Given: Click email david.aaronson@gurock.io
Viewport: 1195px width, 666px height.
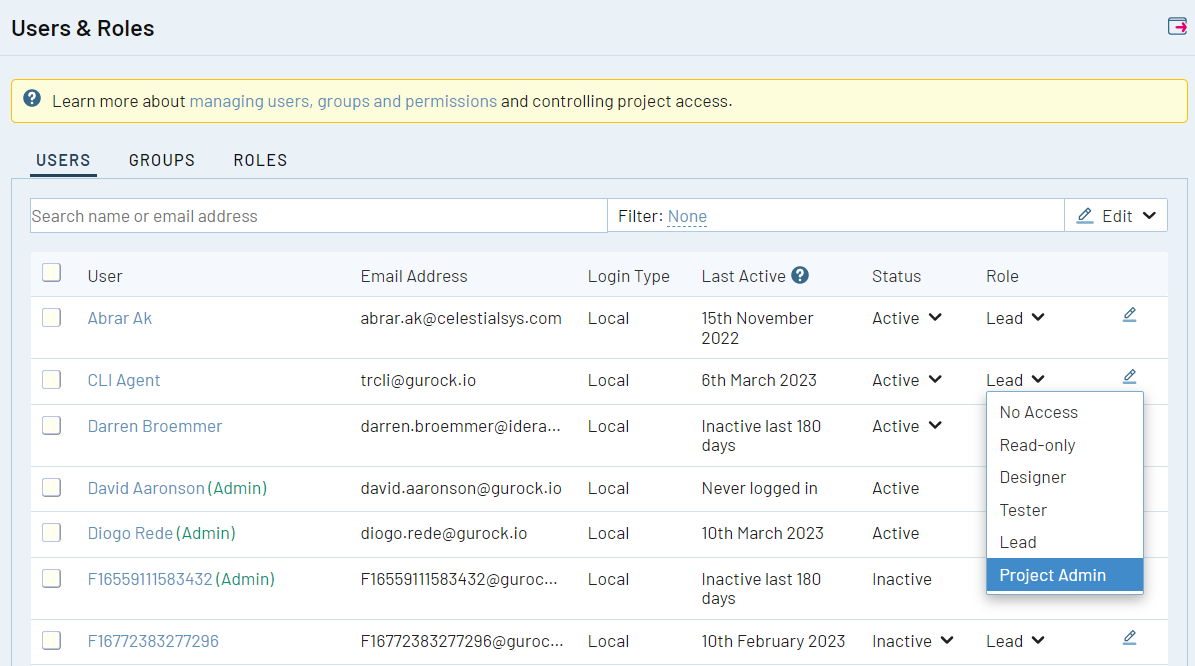Looking at the screenshot, I should click(x=461, y=488).
